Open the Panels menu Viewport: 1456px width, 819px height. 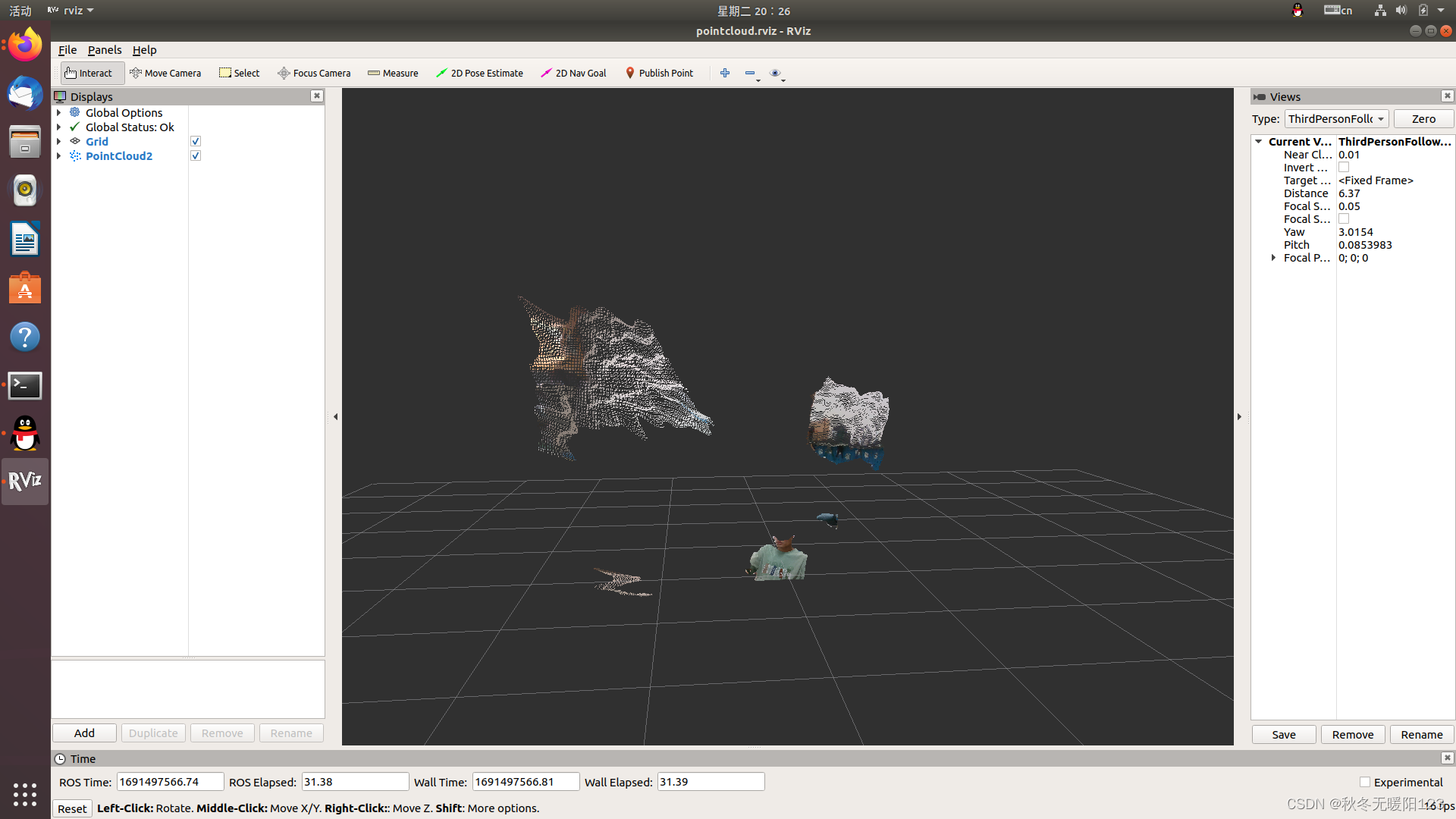coord(104,50)
